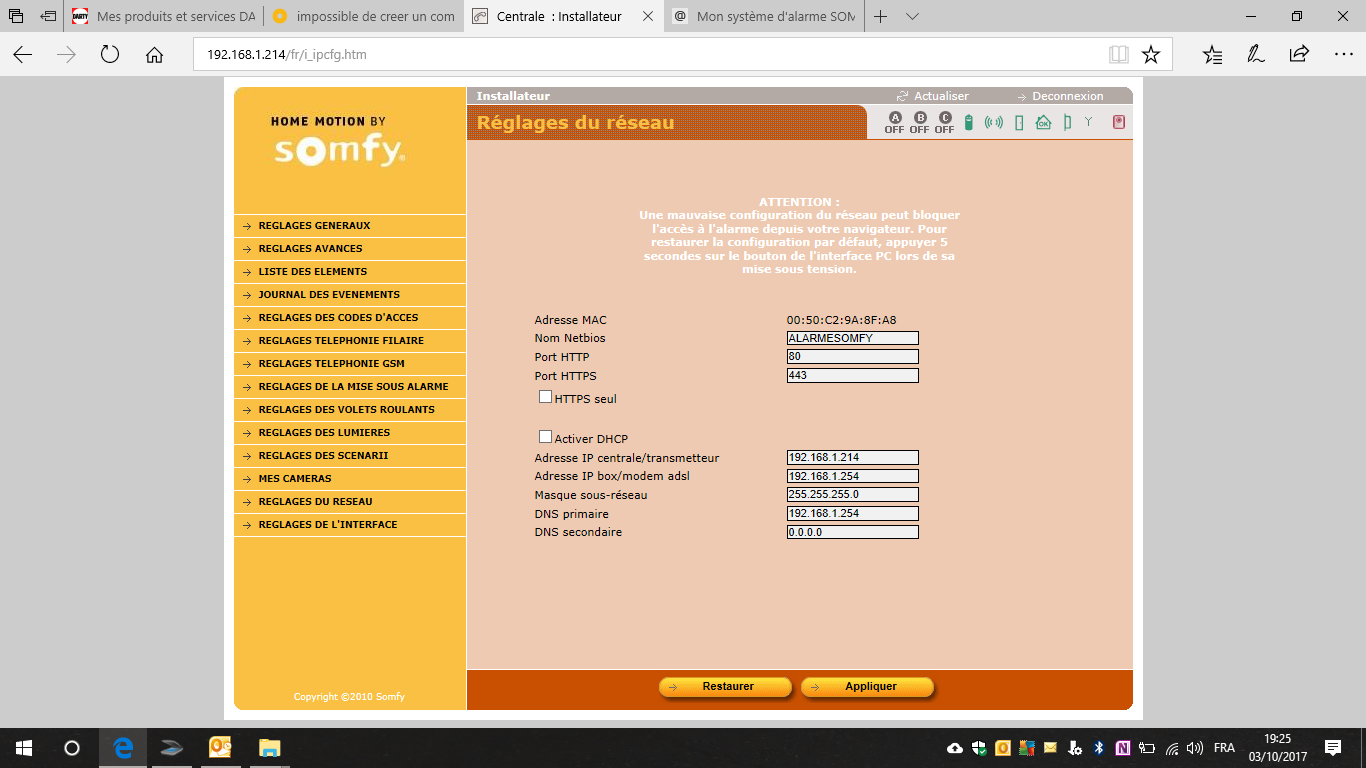Open REGLAGES DE LA MISE SOUS ALARME
This screenshot has height=768, width=1366.
point(350,387)
